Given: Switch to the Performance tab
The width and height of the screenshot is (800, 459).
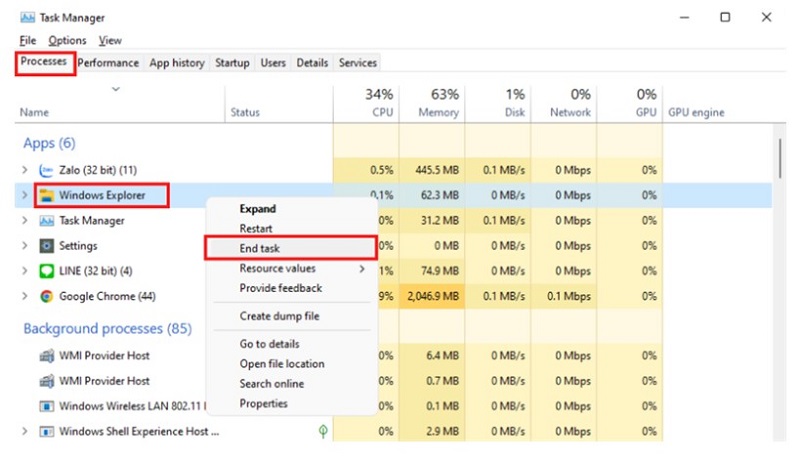Looking at the screenshot, I should (108, 63).
